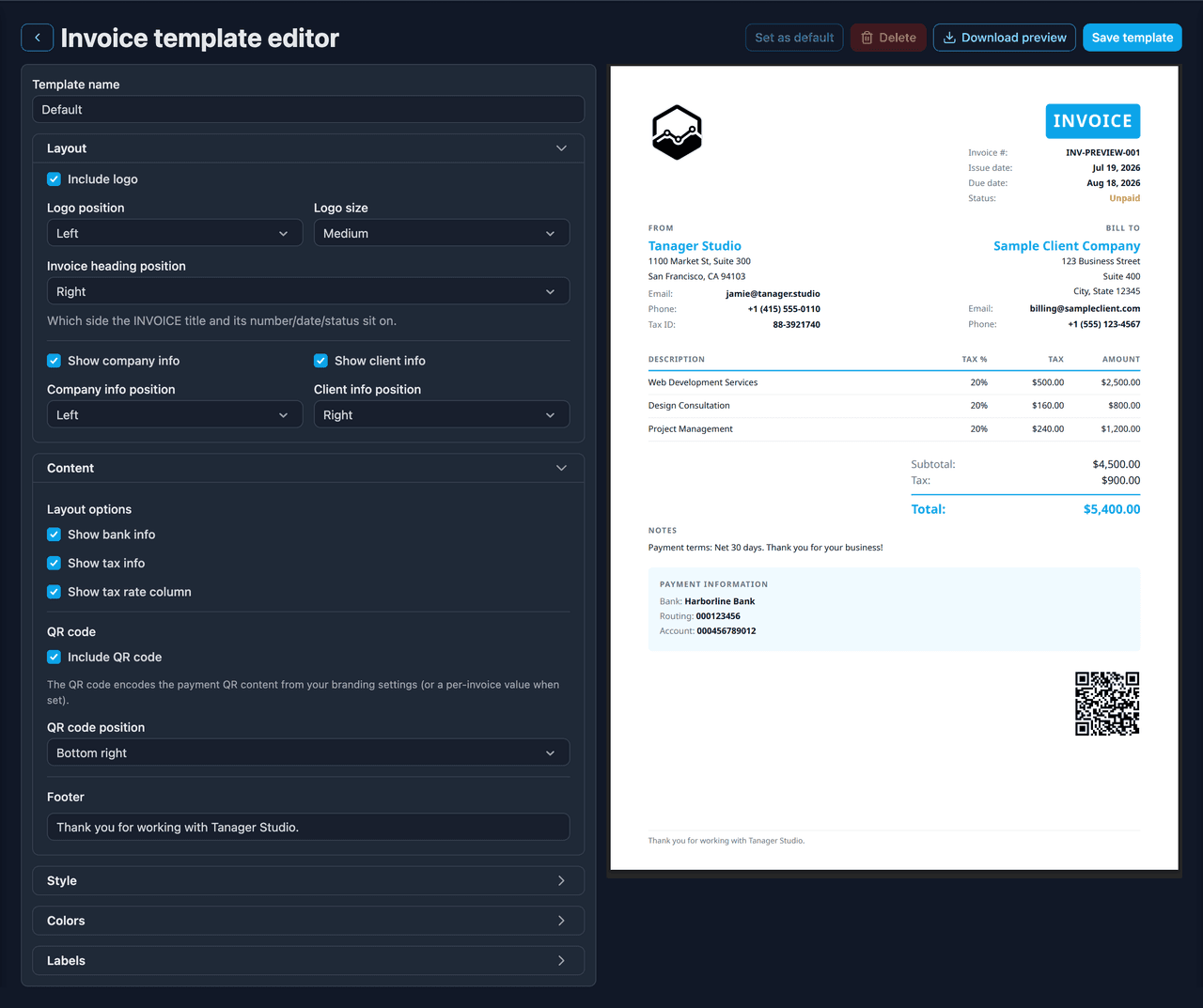Open QR code position dropdown
This screenshot has height=1008, width=1203.
[308, 752]
